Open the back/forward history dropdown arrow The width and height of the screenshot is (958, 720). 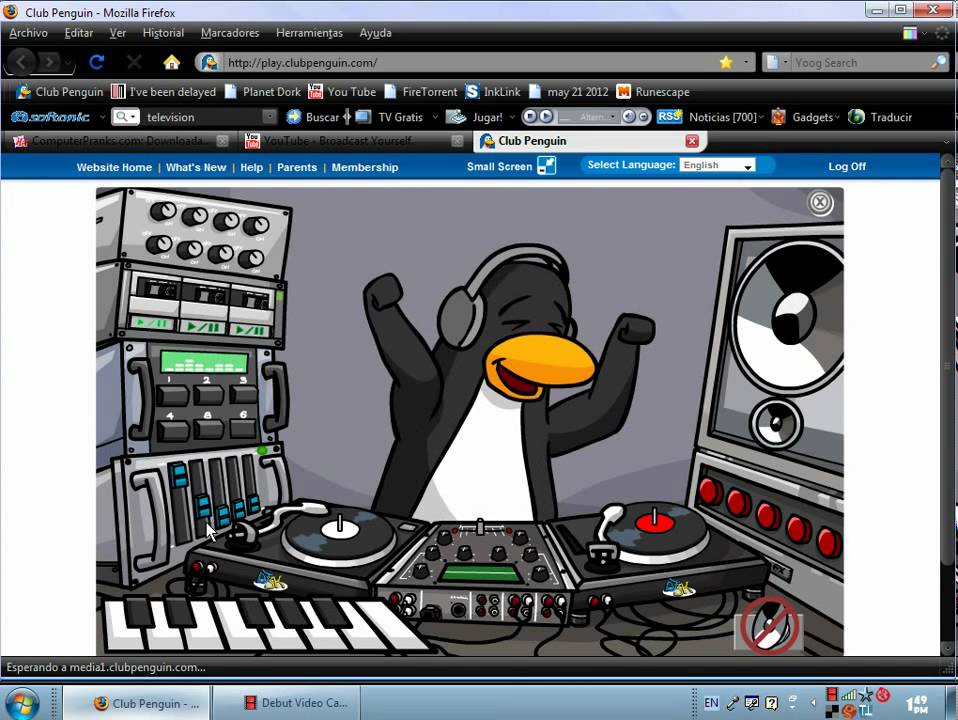click(x=68, y=62)
